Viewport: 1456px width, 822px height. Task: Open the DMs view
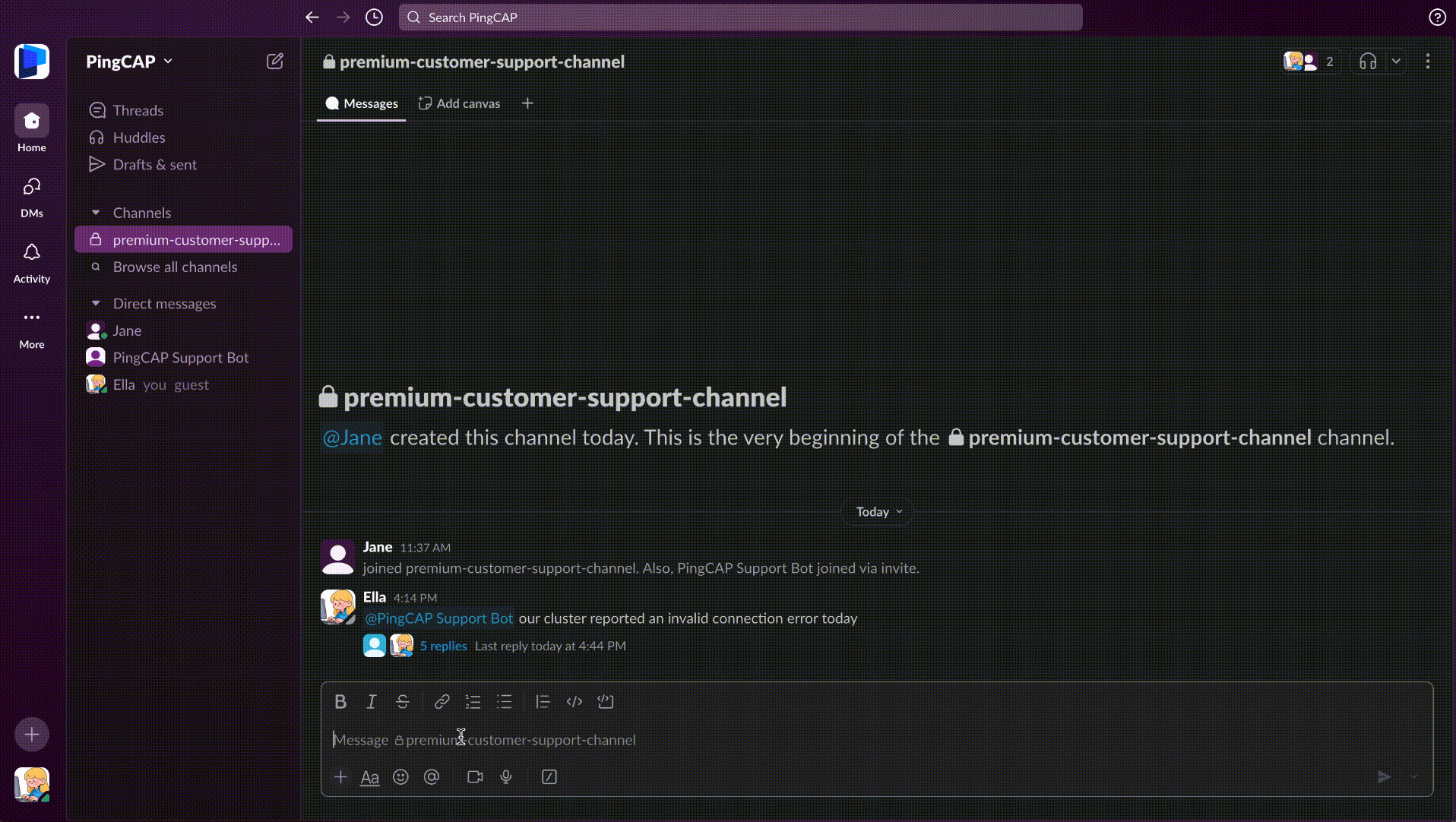coord(32,197)
